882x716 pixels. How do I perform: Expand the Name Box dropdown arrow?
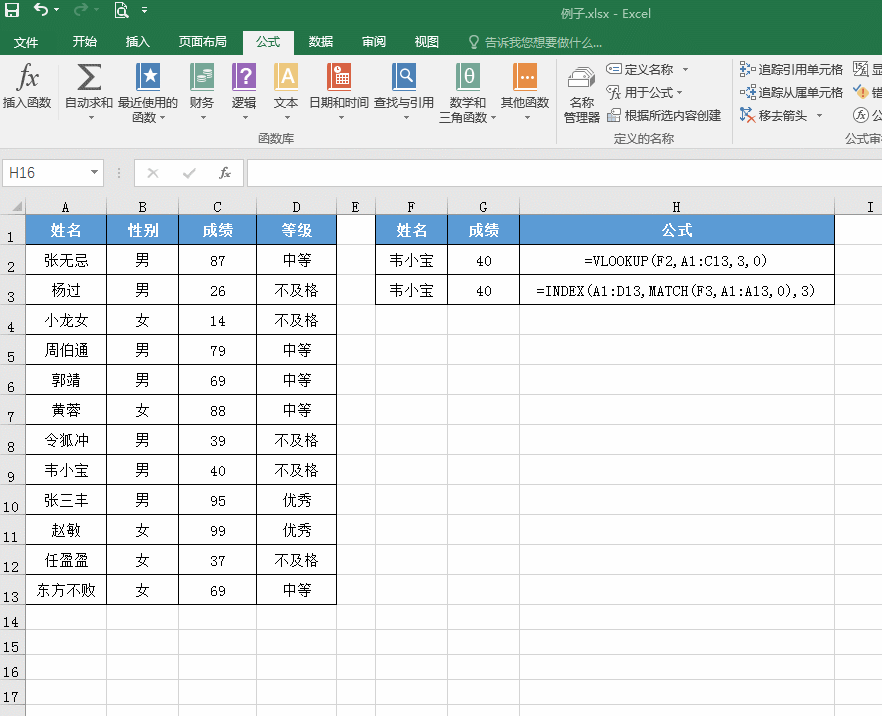pos(94,172)
